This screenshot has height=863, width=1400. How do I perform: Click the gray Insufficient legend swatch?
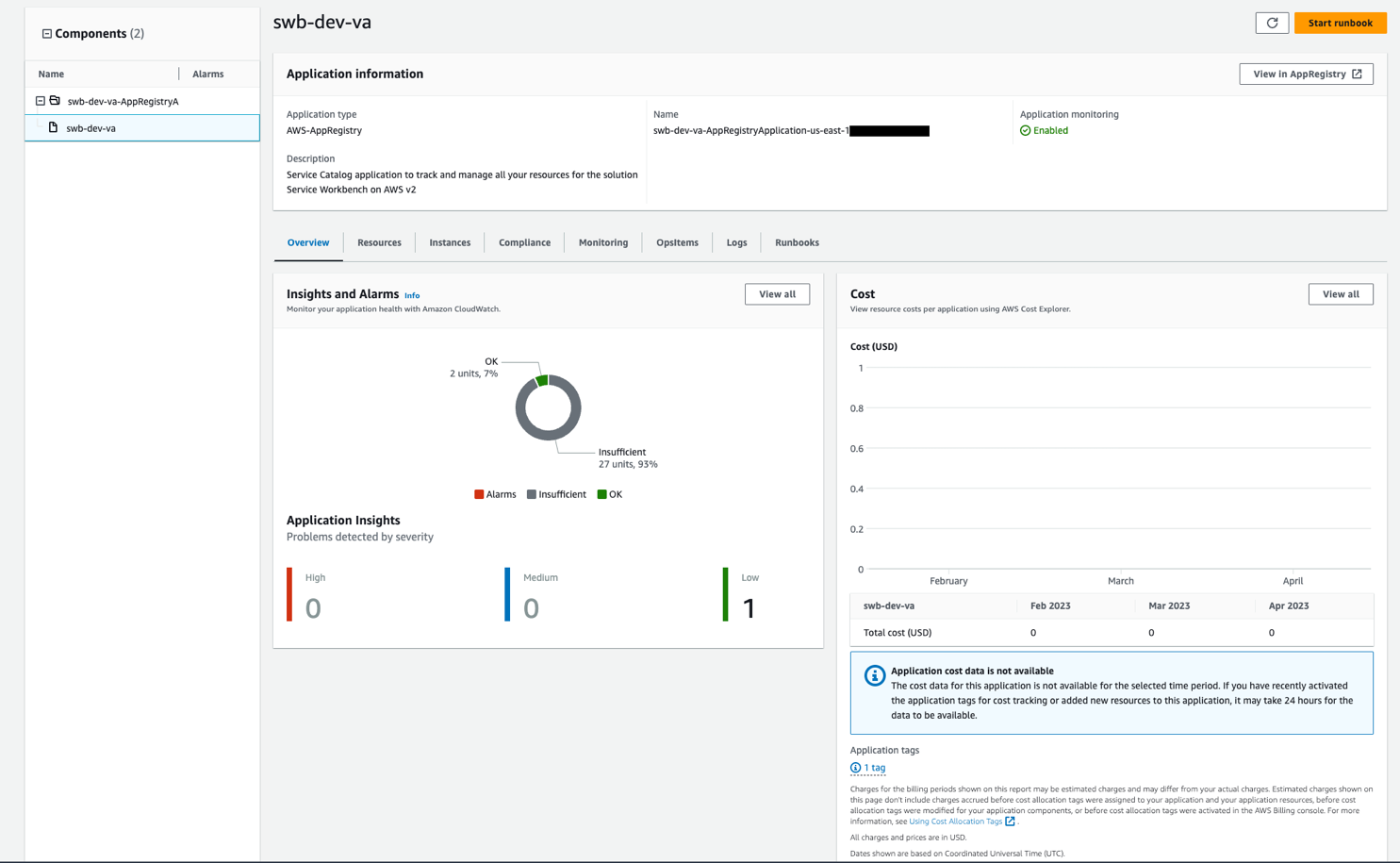pyautogui.click(x=532, y=494)
